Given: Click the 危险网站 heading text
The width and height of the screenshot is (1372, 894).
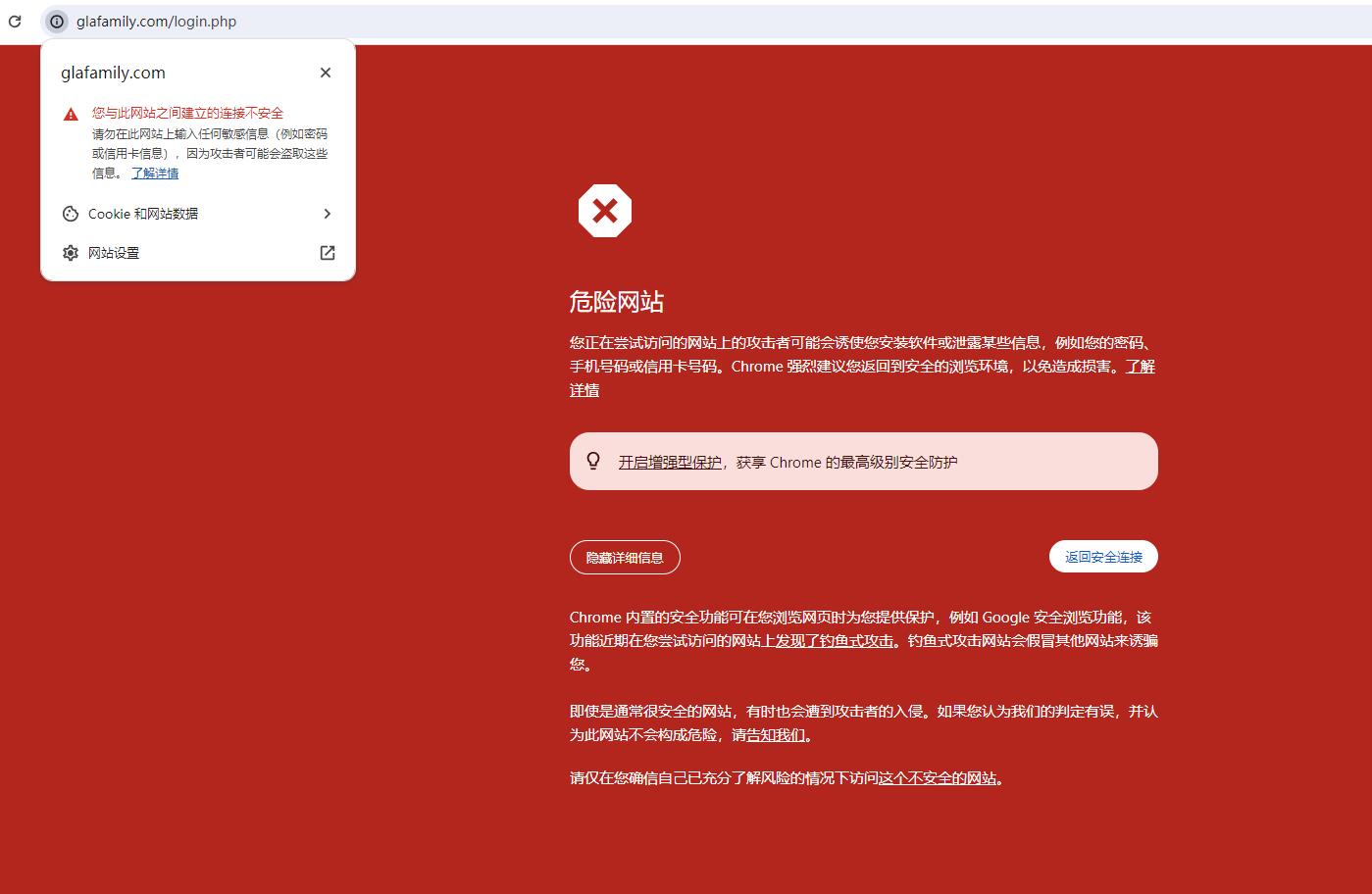Looking at the screenshot, I should pos(617,302).
